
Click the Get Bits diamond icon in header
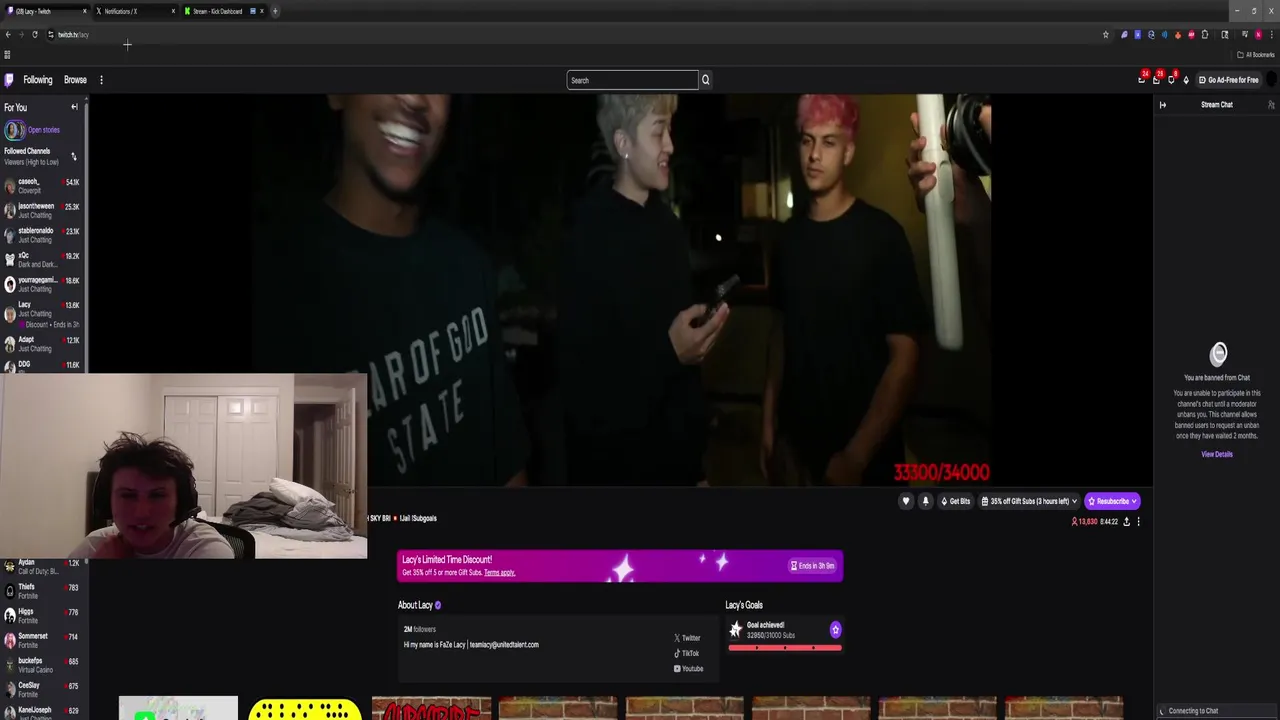tap(1186, 80)
